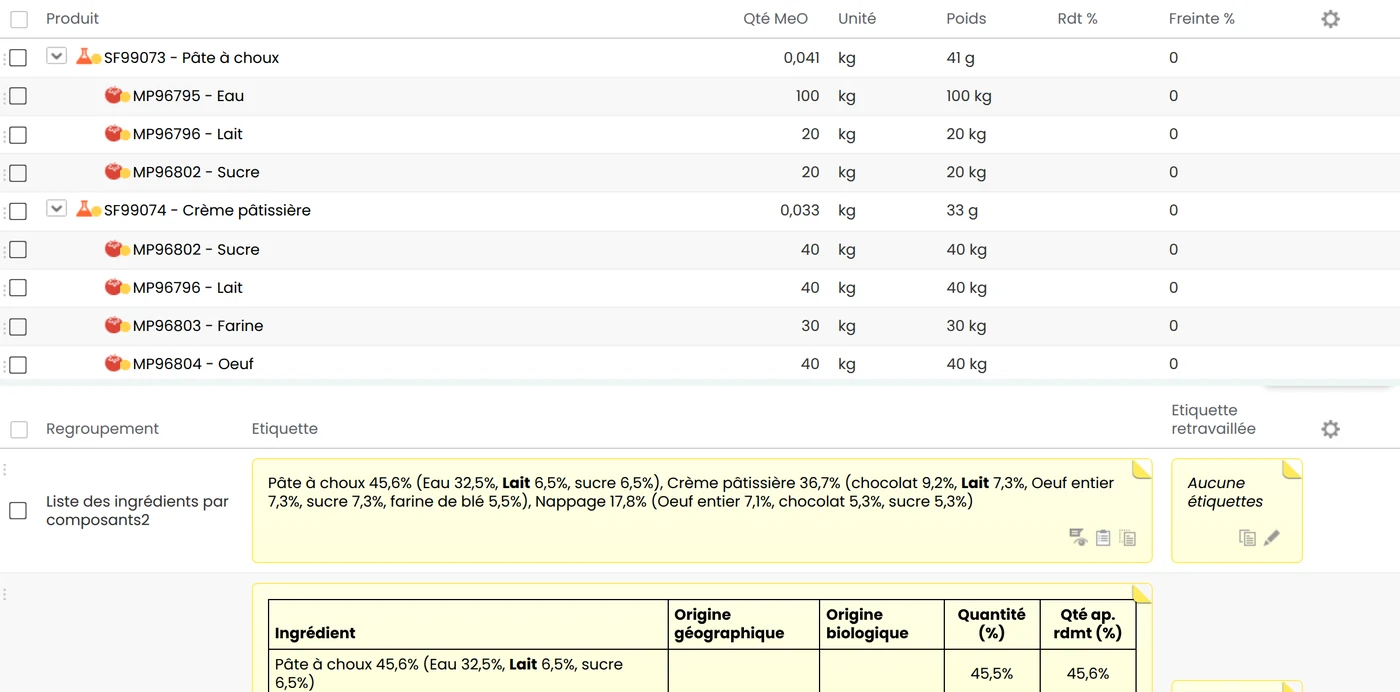Open the label grid settings gear
The width and height of the screenshot is (1400, 692).
1330,429
